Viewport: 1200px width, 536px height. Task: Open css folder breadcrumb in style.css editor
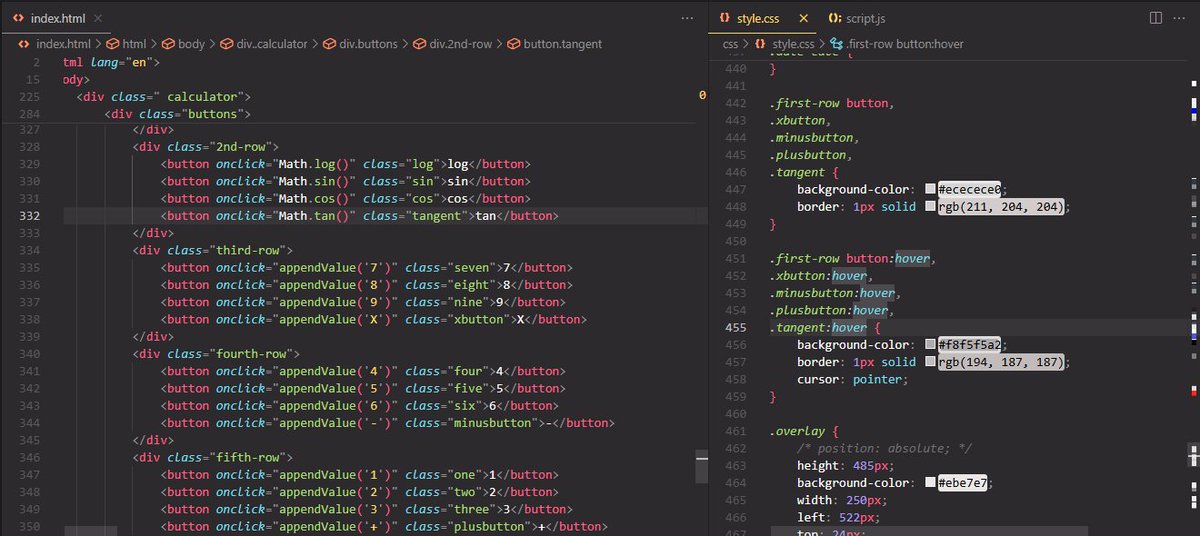[x=730, y=44]
